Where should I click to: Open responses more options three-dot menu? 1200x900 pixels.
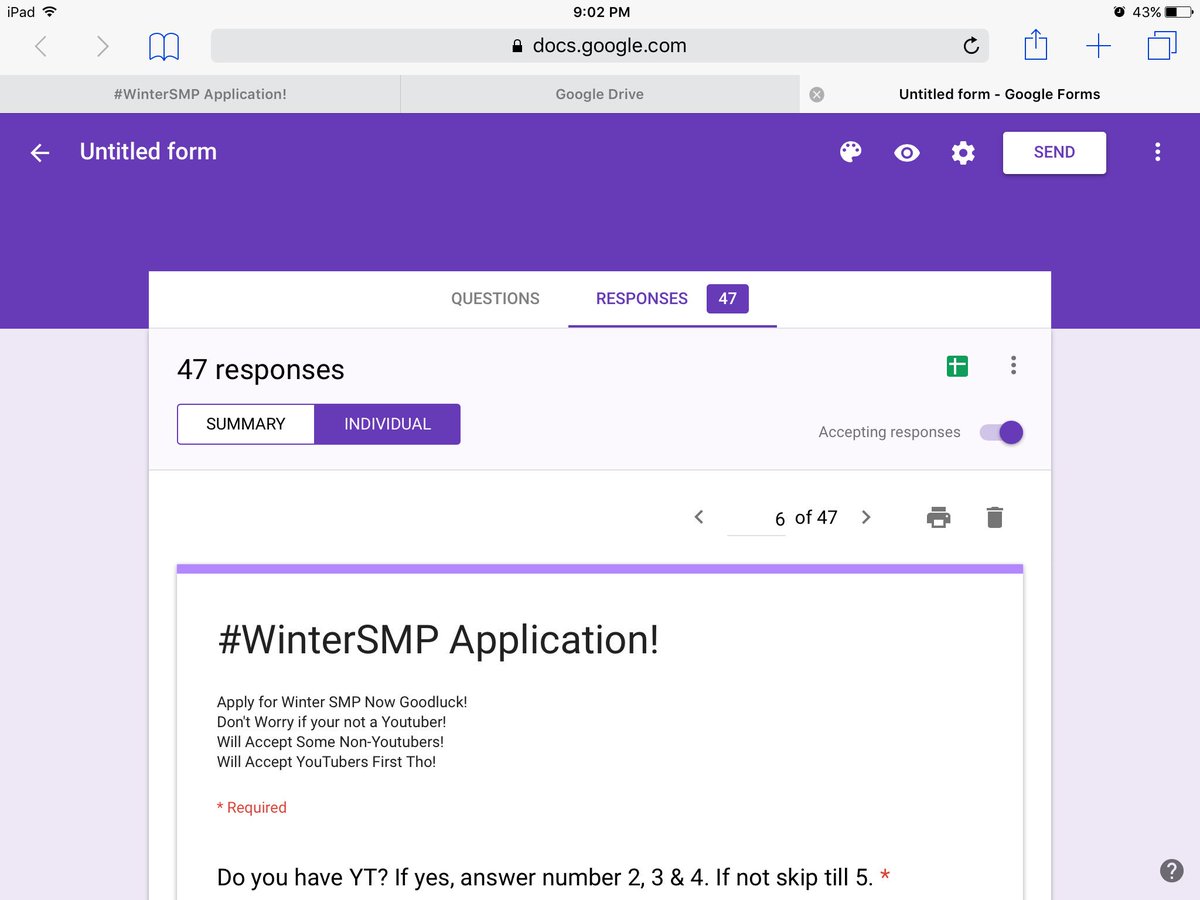coord(1013,365)
